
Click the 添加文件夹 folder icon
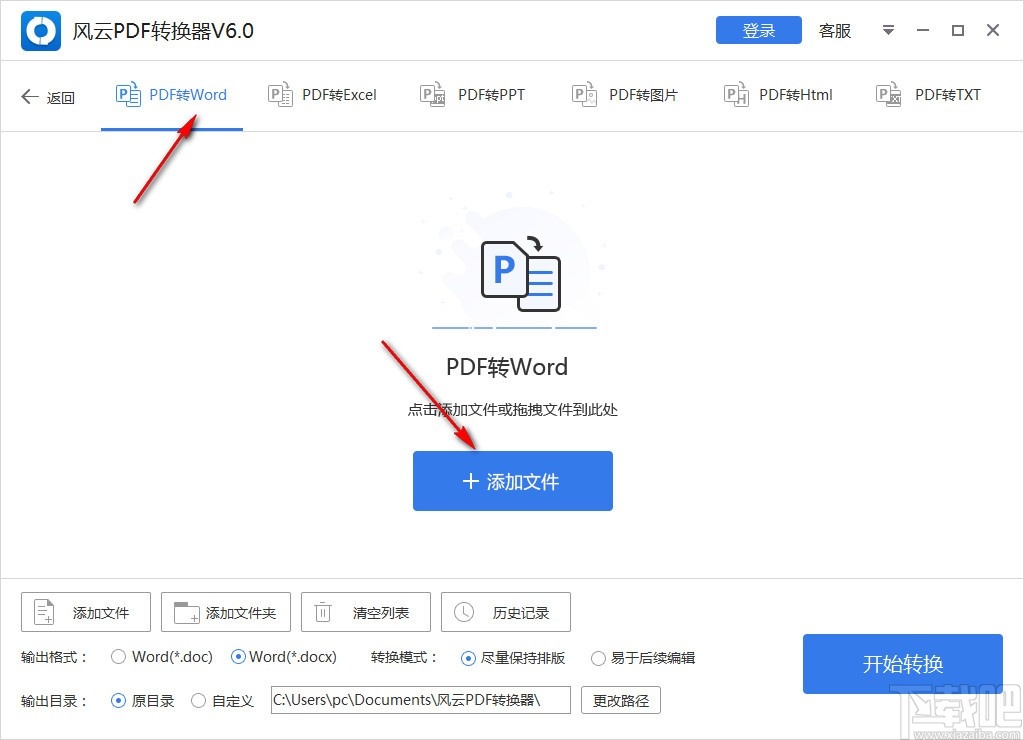183,611
